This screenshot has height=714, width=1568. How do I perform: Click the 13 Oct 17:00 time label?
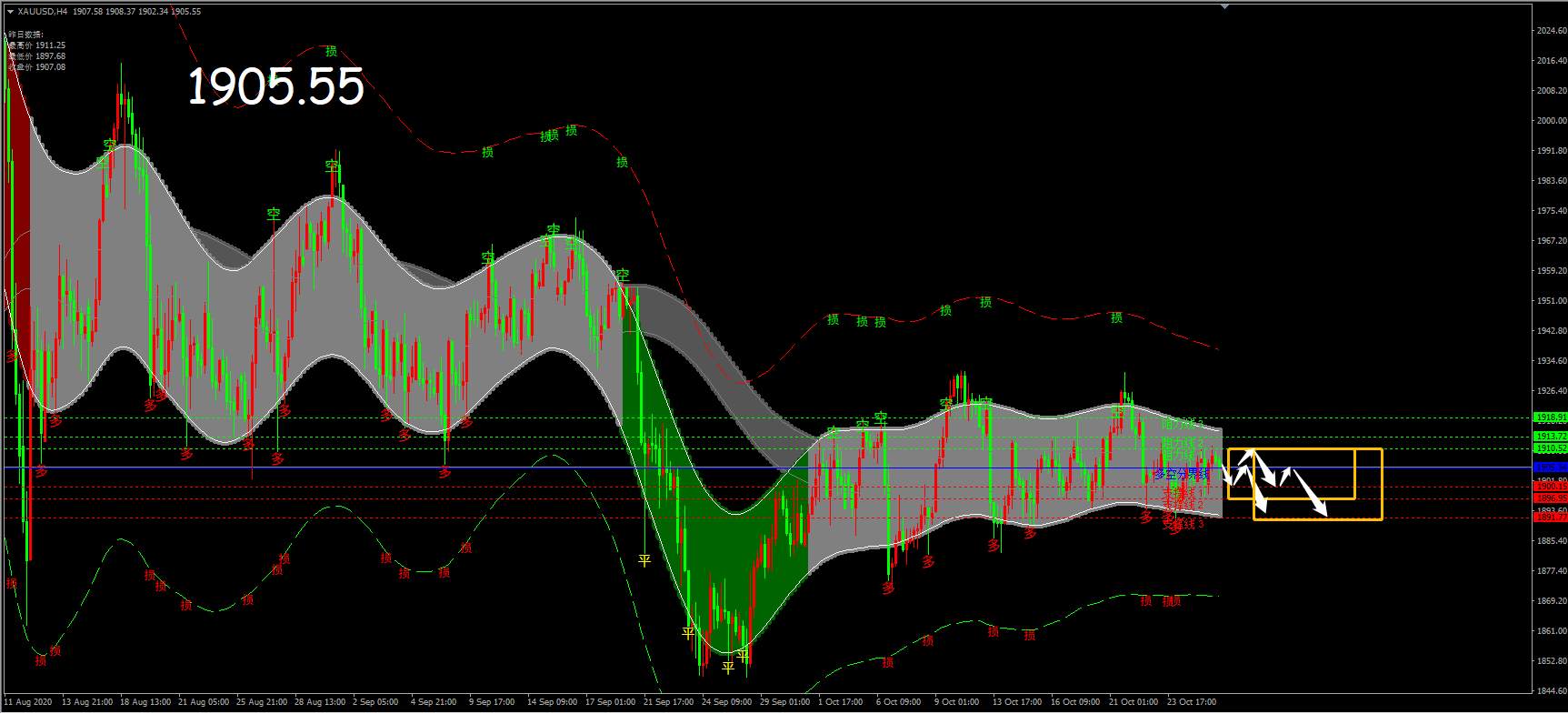[x=1017, y=702]
